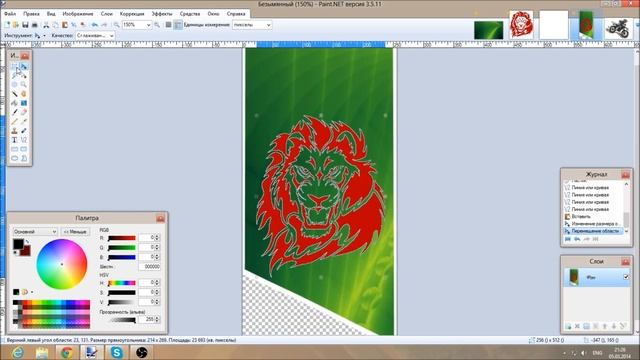640x360 pixels.
Task: Open the Файл menu
Action: point(10,13)
